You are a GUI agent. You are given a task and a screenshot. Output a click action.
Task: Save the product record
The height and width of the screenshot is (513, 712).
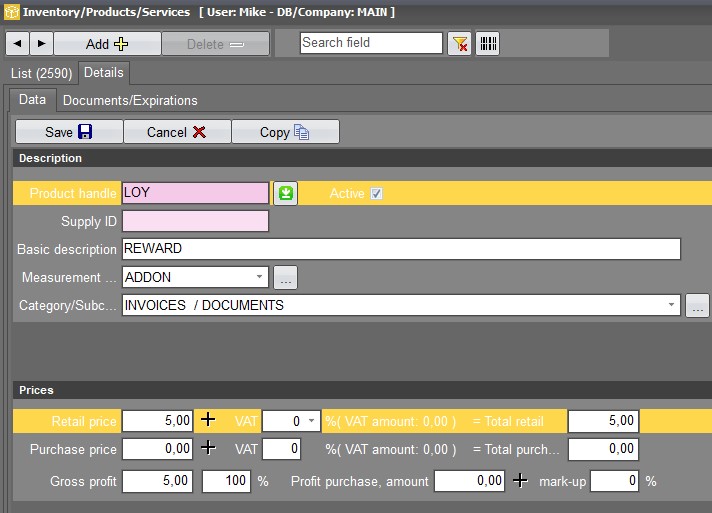click(69, 132)
